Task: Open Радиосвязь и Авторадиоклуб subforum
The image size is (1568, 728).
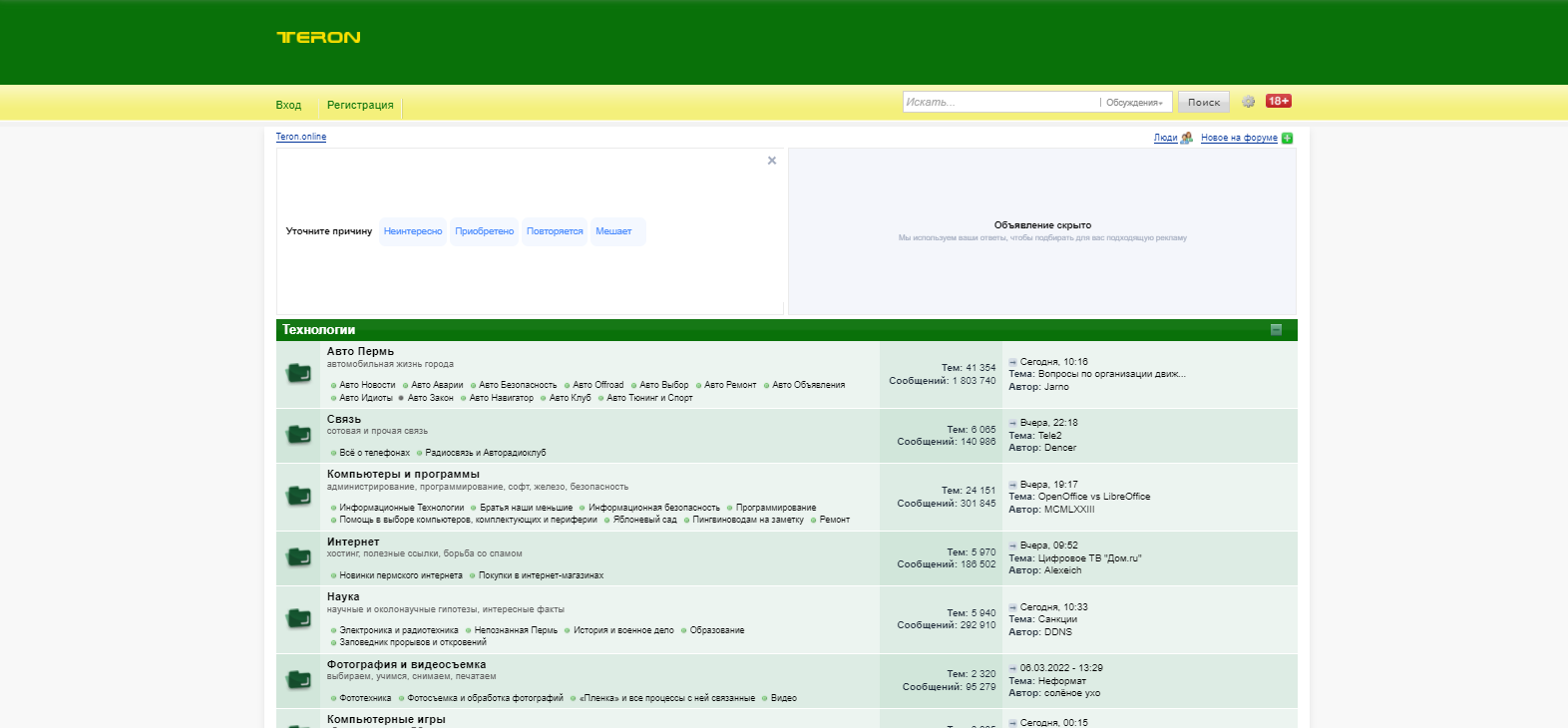Action: (486, 453)
